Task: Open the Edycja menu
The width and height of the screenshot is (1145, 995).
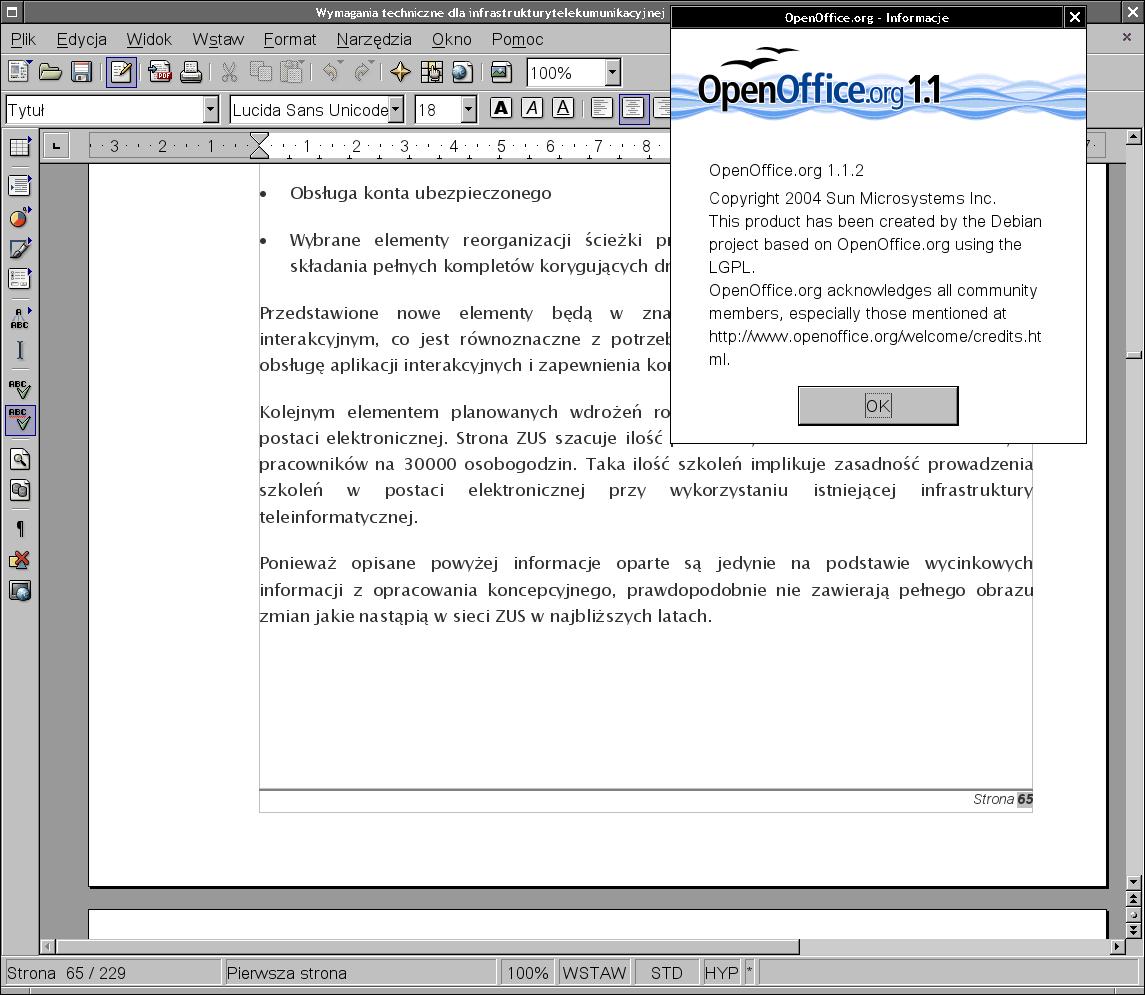Action: click(81, 39)
